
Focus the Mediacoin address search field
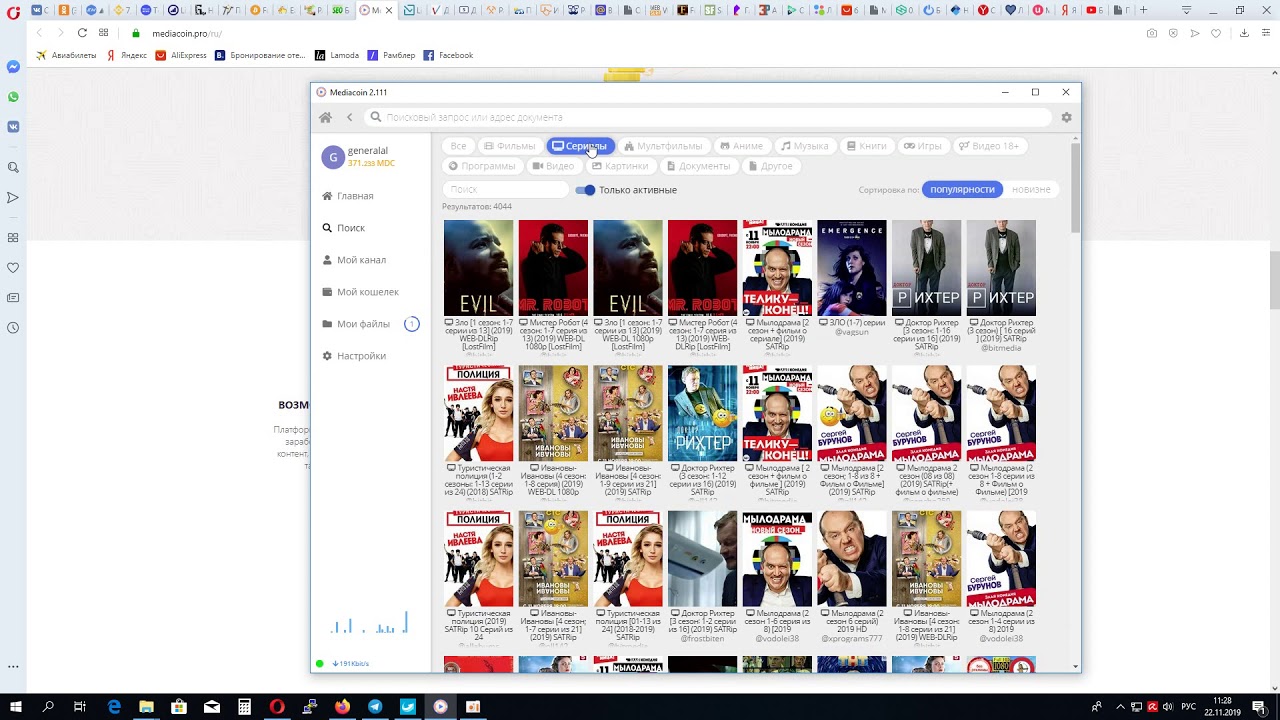coord(708,118)
